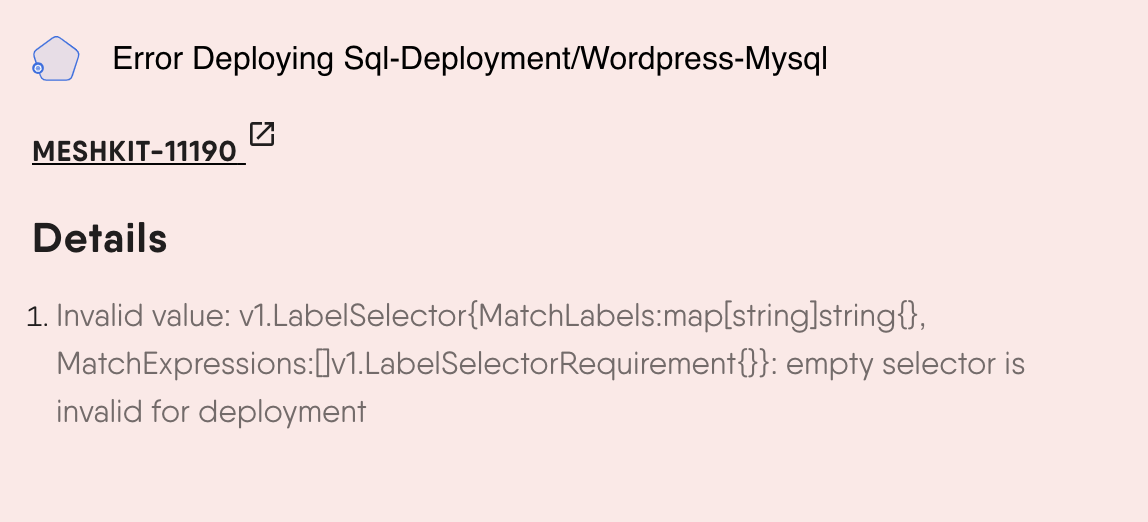
Task: Click the number '11190' in the error code
Action: point(200,151)
